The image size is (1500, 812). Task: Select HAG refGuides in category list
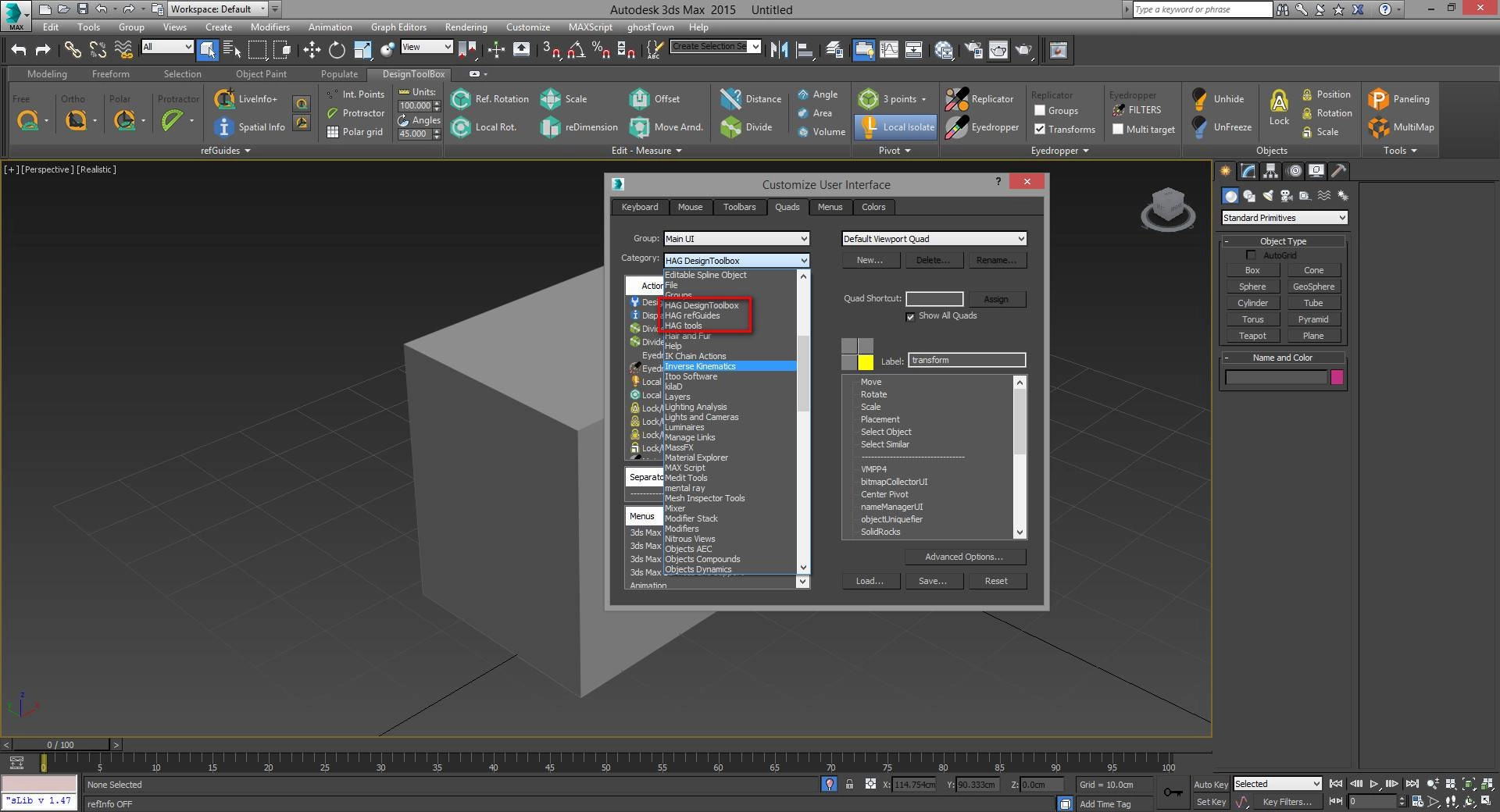692,315
